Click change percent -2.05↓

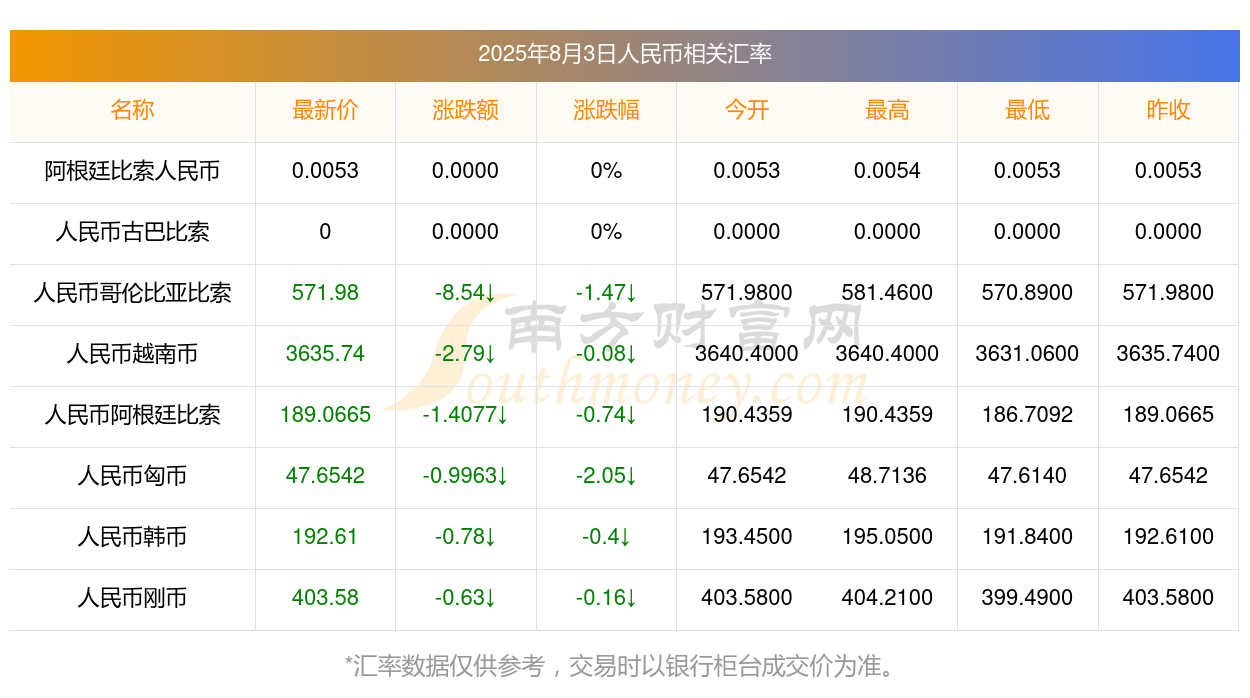(x=606, y=476)
